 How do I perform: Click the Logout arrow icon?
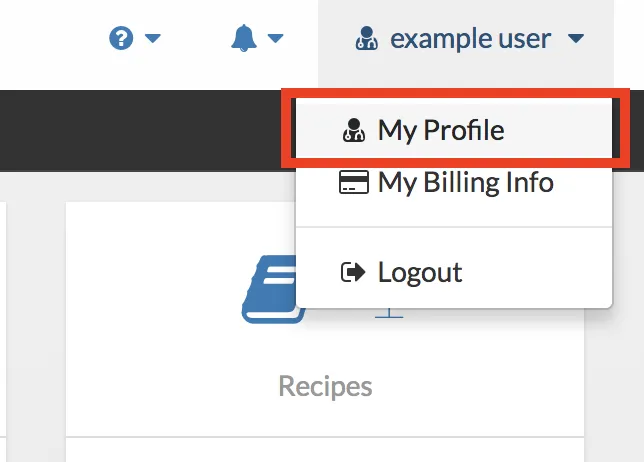pyautogui.click(x=354, y=272)
